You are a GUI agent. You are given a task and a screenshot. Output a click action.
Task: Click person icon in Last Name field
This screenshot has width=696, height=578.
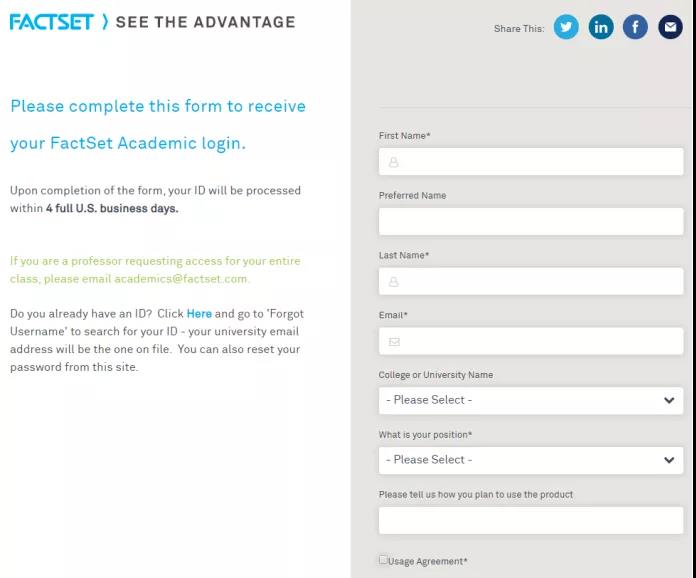click(394, 281)
